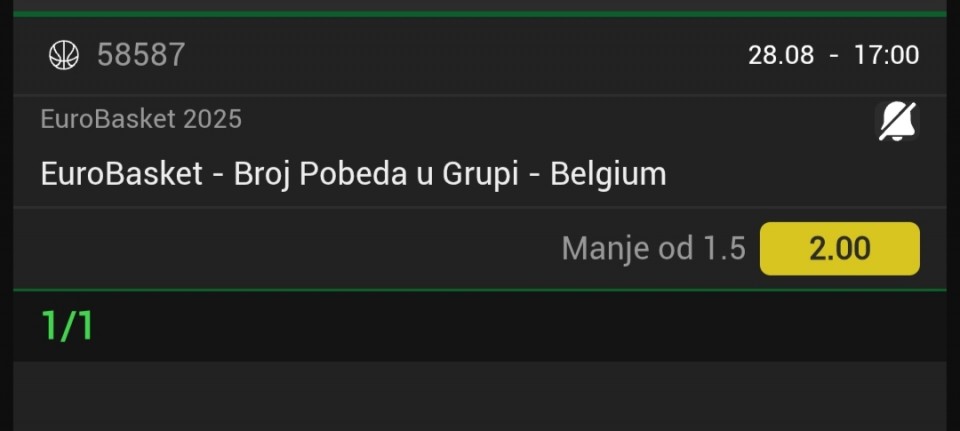Tap the event code 58587
Viewport: 960px width, 431px height.
(x=141, y=55)
